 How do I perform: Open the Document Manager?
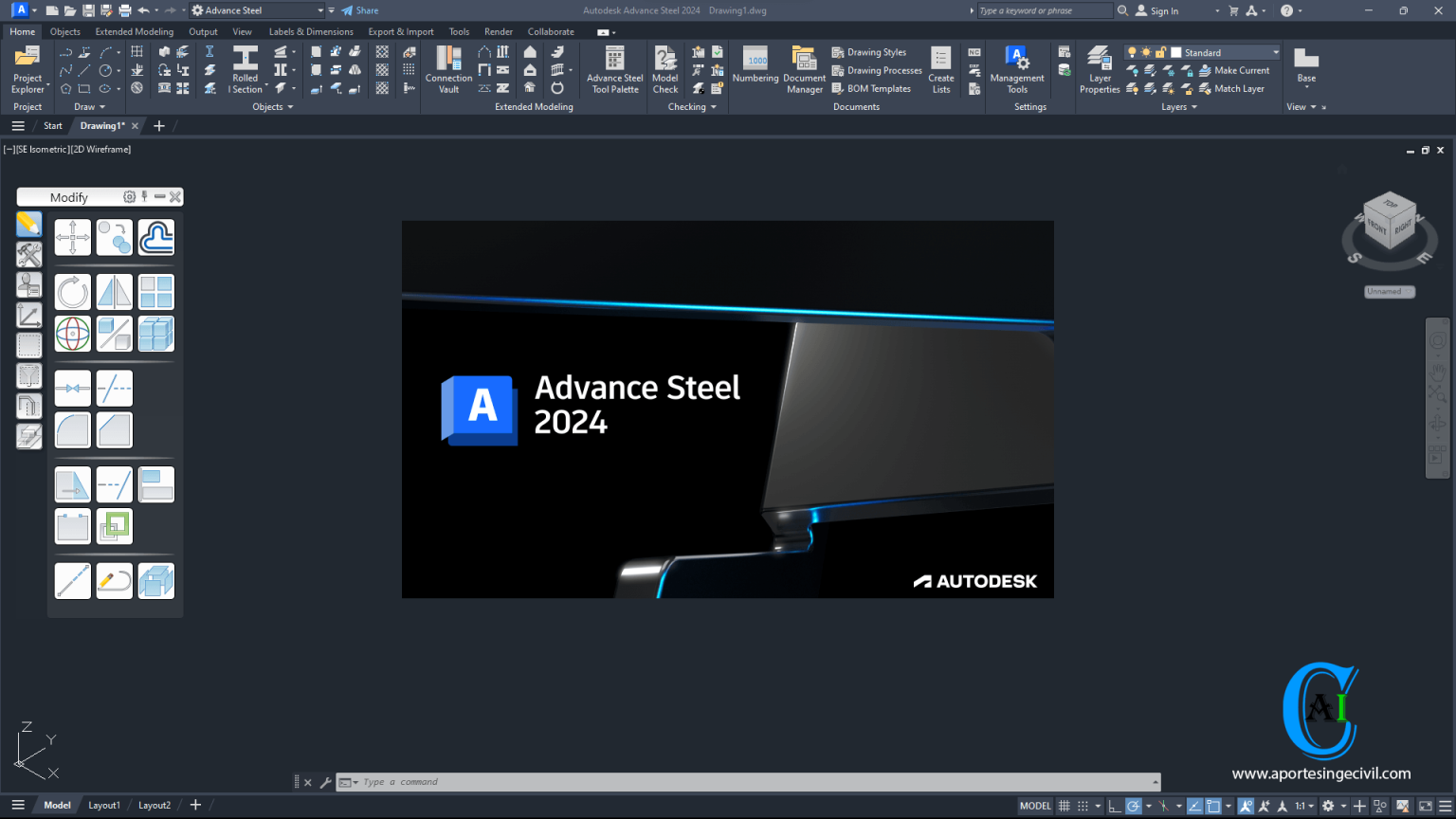click(804, 68)
